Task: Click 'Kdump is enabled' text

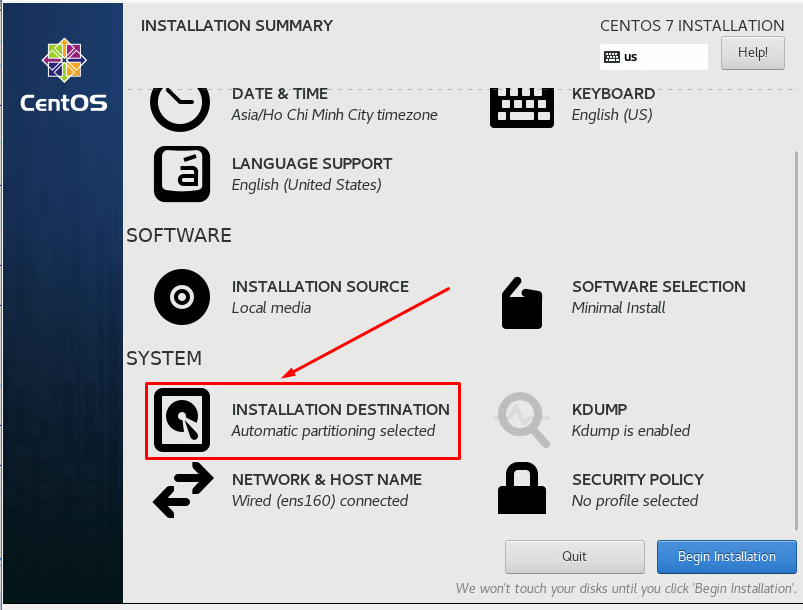Action: tap(630, 431)
